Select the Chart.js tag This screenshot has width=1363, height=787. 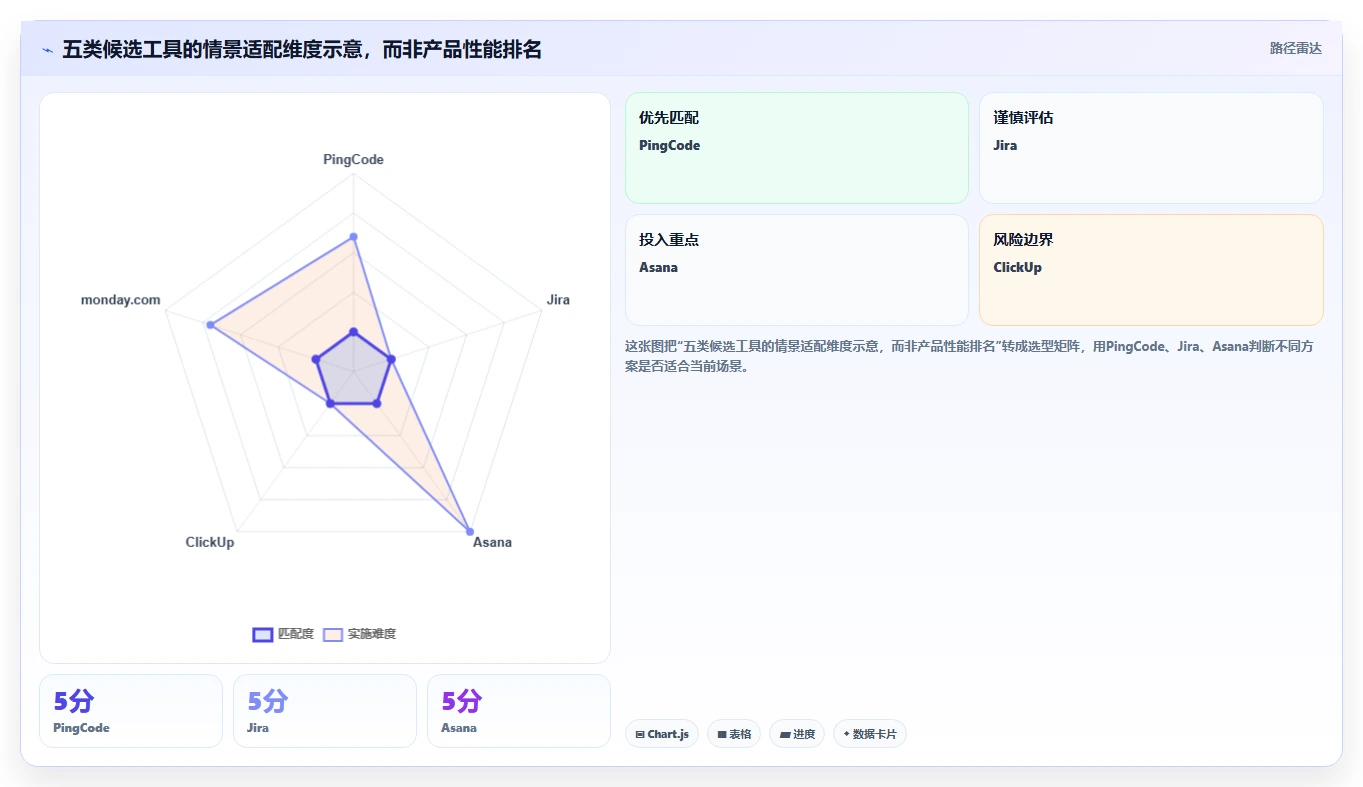[x=662, y=734]
